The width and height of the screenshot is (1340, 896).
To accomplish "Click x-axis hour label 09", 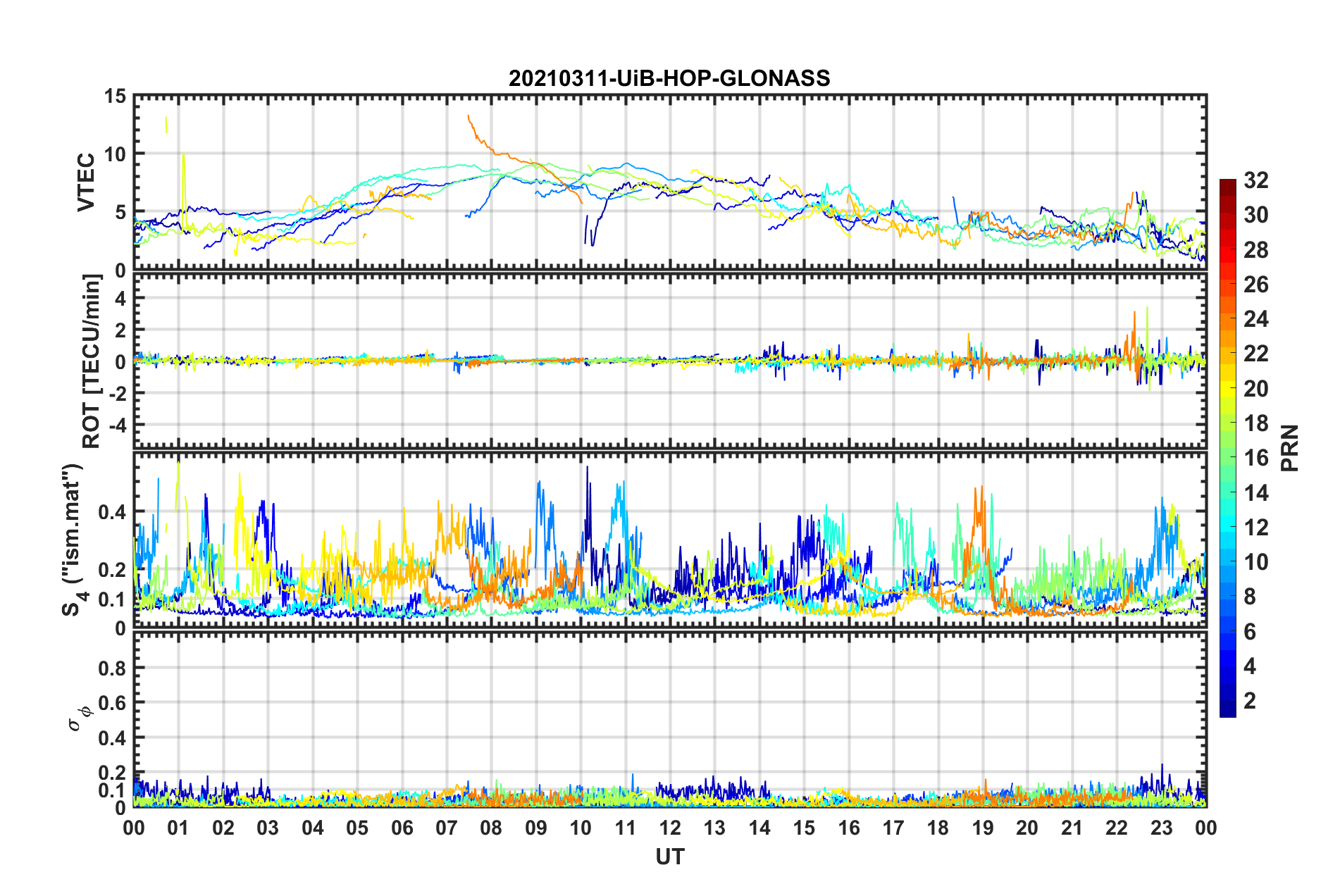I will pos(536,828).
